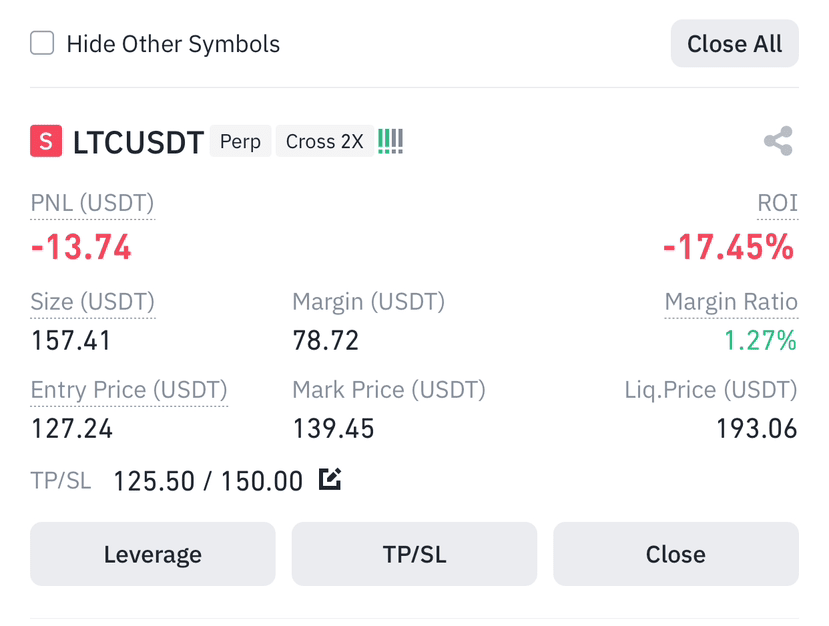The height and width of the screenshot is (626, 829).
Task: Show the PNL (USDT) label explanation
Action: click(93, 203)
